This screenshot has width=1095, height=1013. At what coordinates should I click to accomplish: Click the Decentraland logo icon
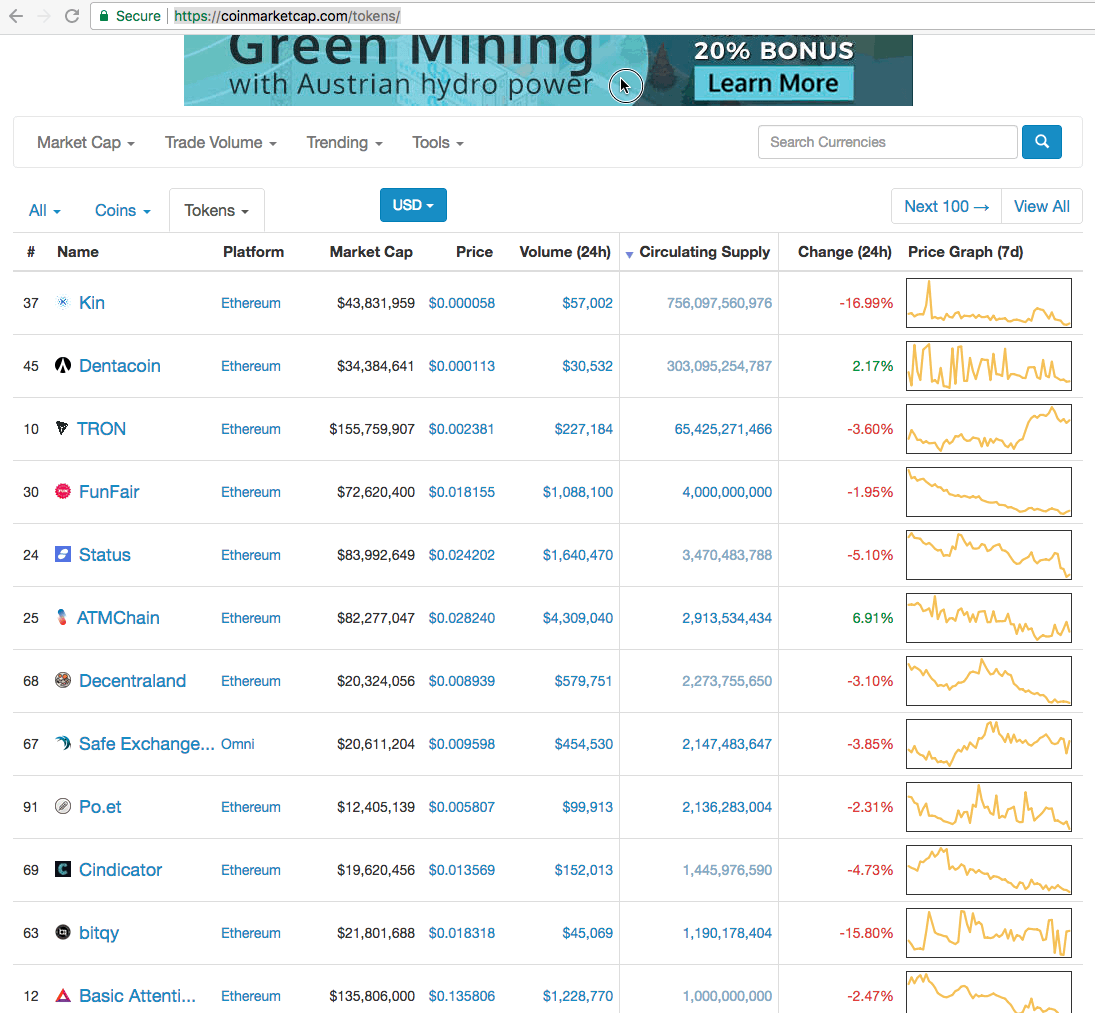(63, 680)
